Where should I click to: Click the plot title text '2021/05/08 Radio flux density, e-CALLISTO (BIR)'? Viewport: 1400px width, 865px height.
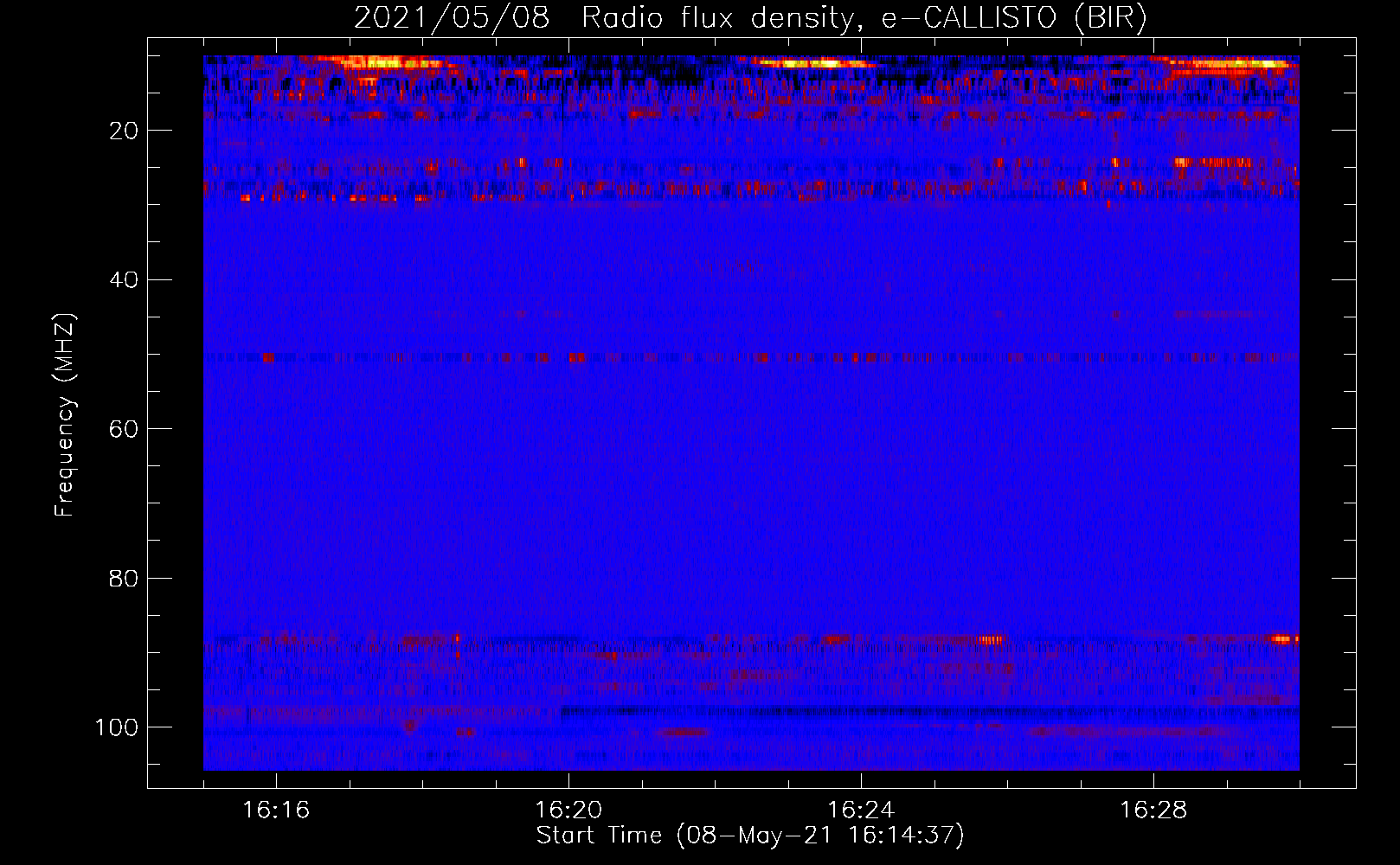pyautogui.click(x=750, y=18)
